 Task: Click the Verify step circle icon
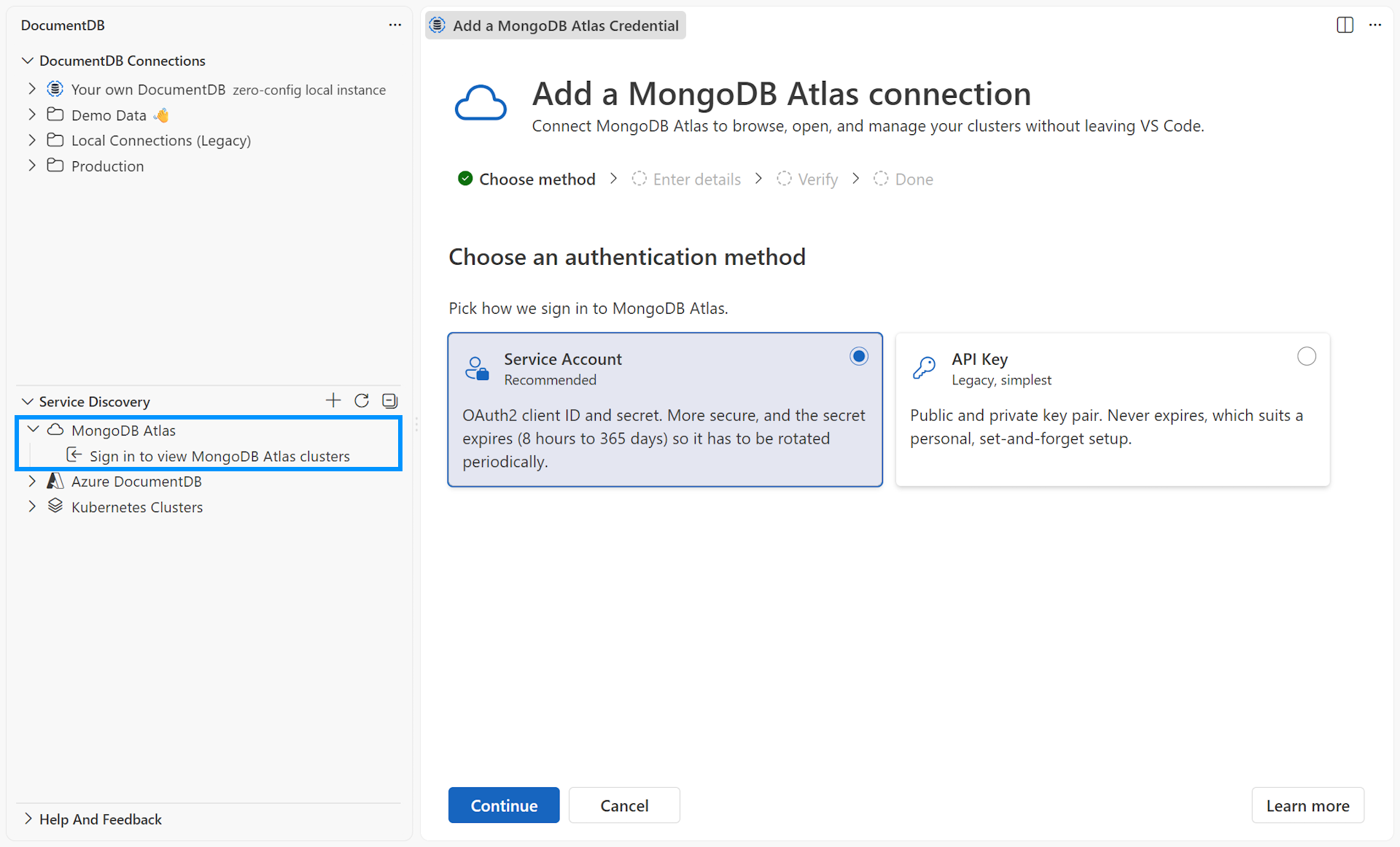(x=785, y=179)
